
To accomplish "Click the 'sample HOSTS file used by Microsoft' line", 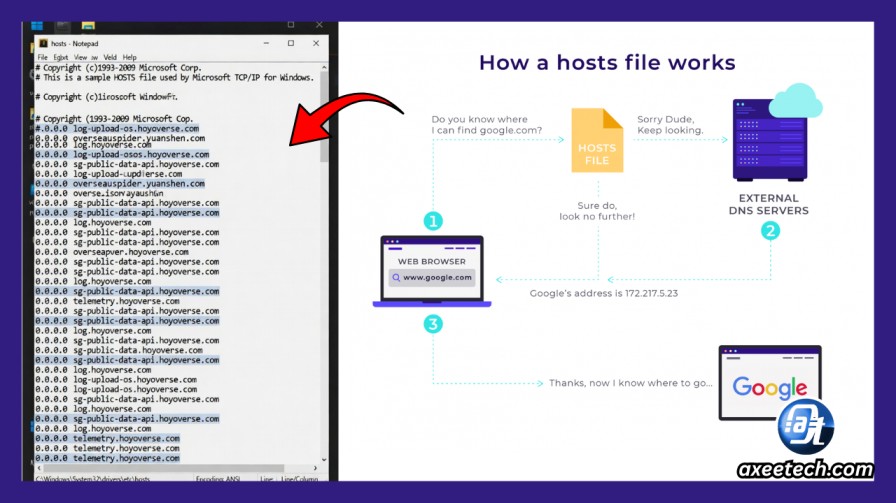I will 175,77.
